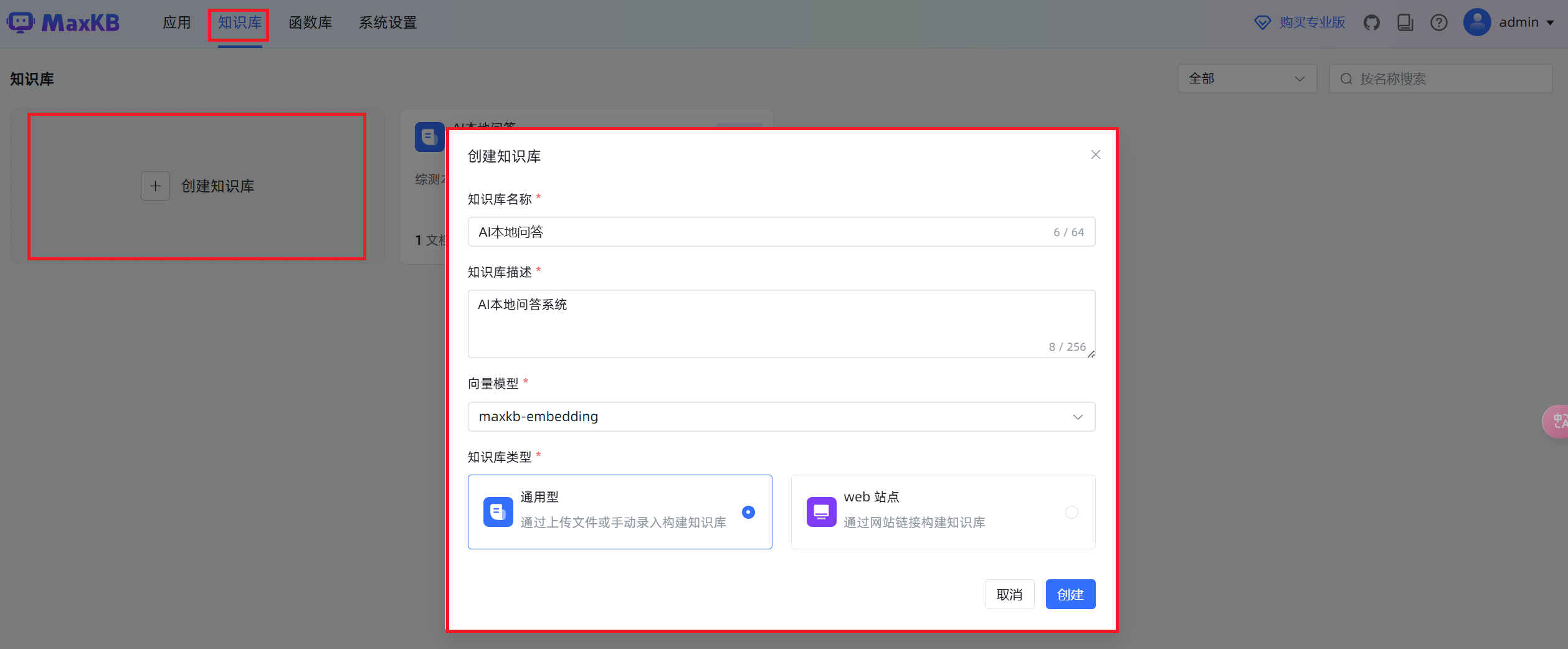1568x649 pixels.
Task: Open the GitHub repository icon
Action: click(1372, 22)
